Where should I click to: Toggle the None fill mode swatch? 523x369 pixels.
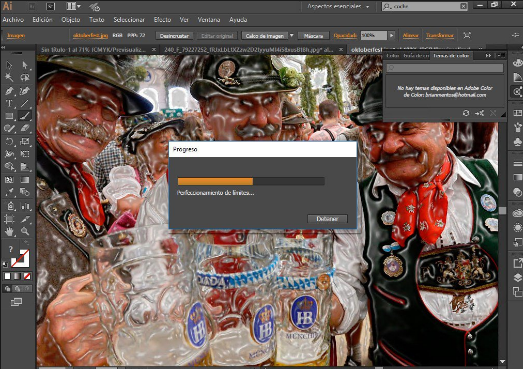27,276
